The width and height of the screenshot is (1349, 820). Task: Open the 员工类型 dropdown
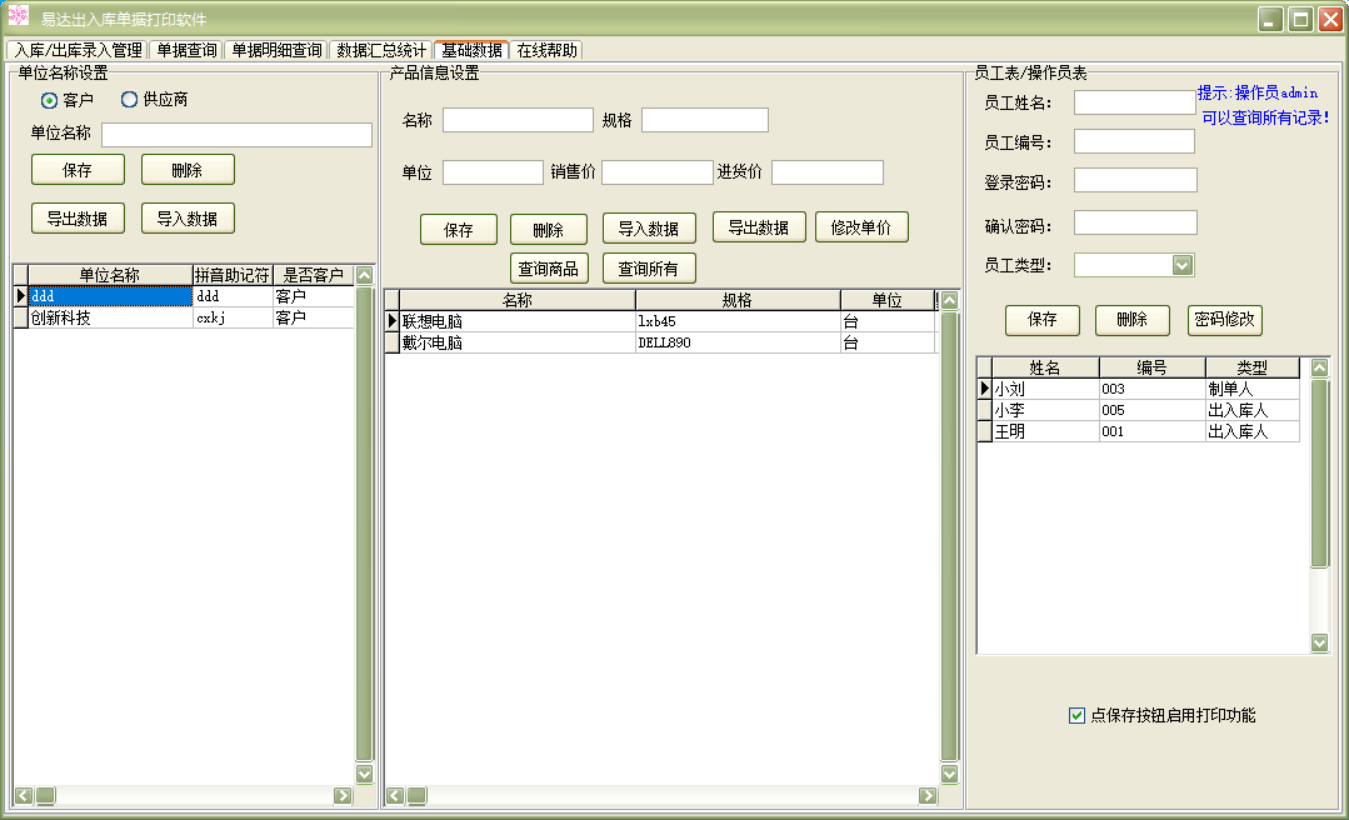tap(1183, 265)
